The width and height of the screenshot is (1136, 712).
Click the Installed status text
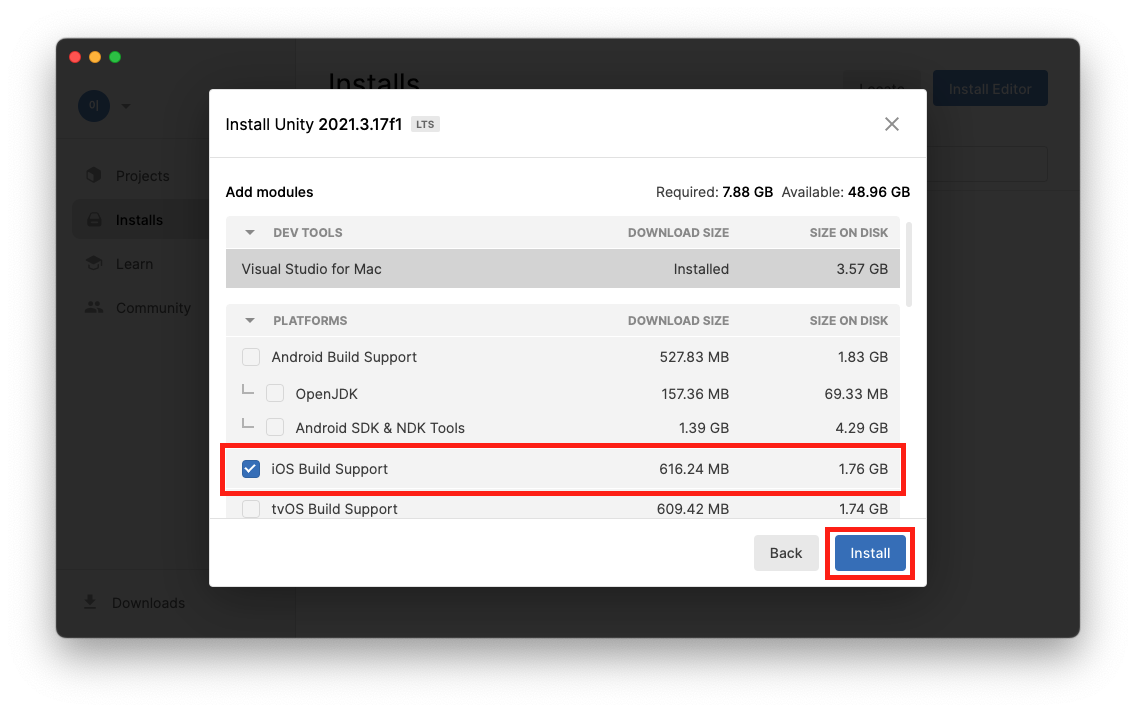pyautogui.click(x=701, y=269)
